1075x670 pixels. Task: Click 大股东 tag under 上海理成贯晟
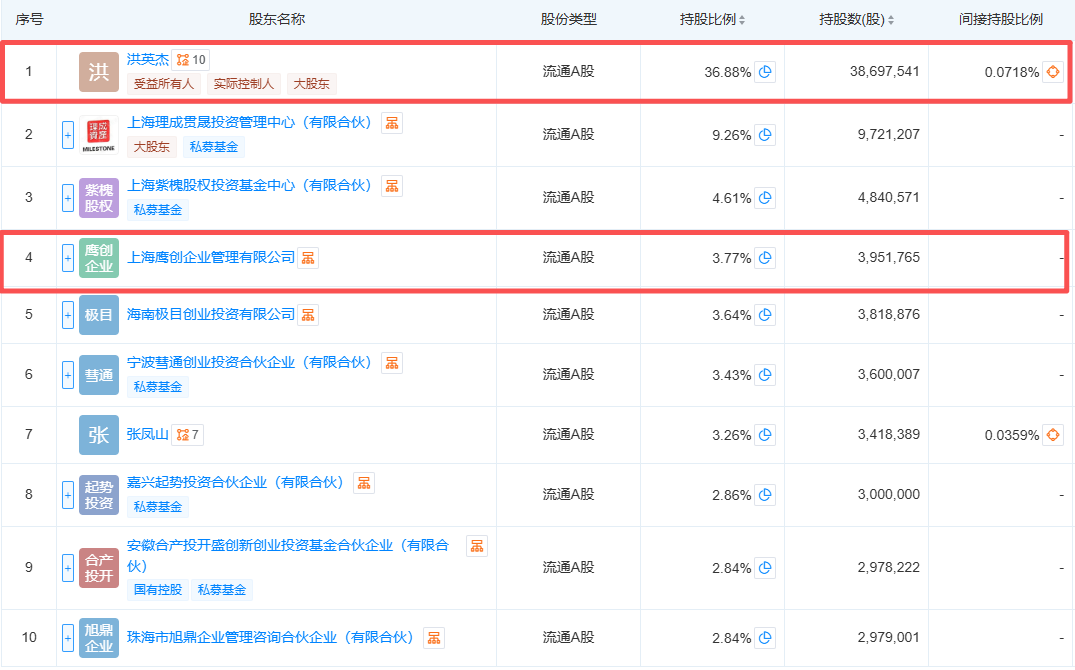click(x=152, y=147)
